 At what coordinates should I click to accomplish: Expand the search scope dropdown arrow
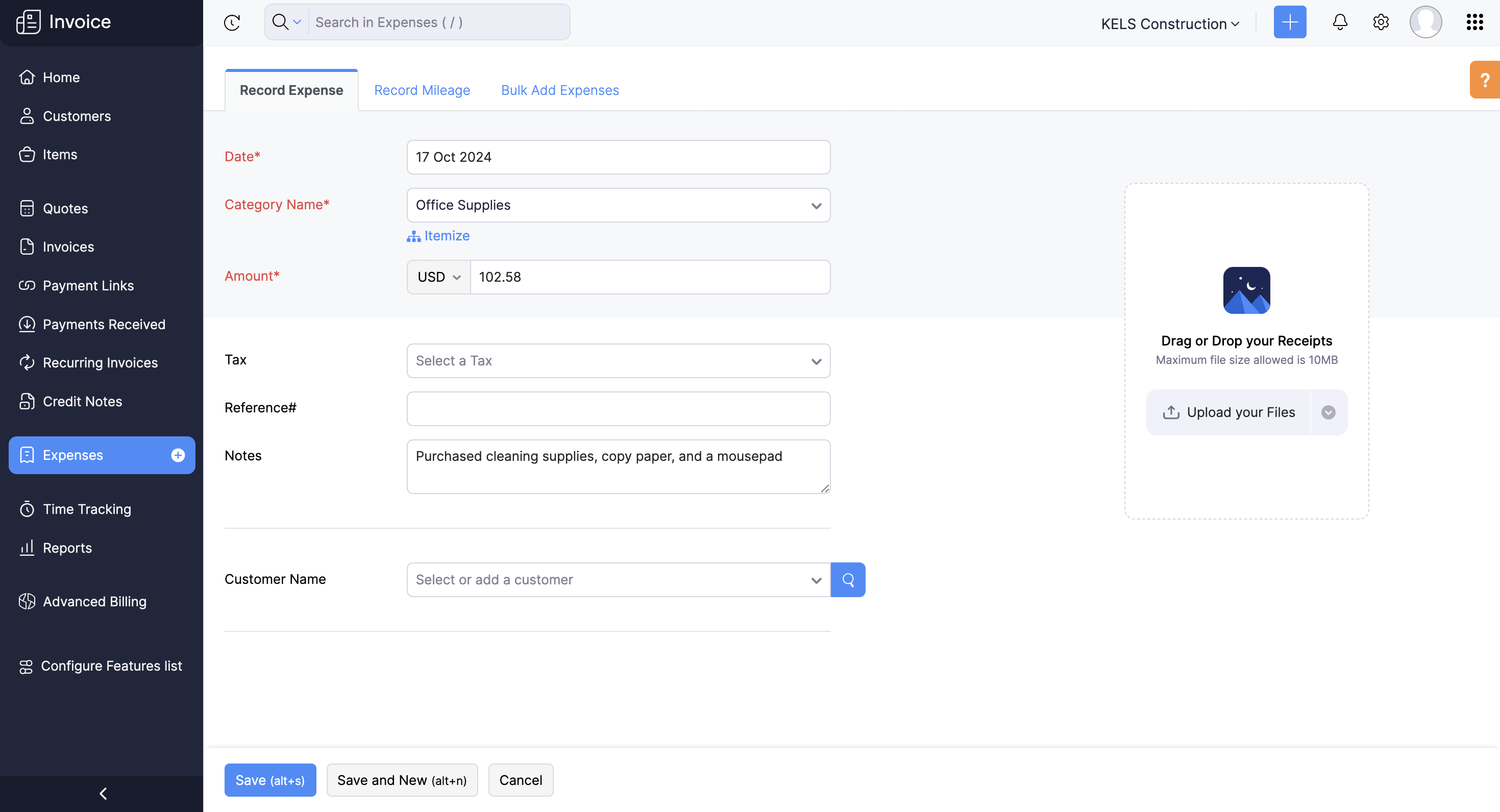(x=297, y=22)
